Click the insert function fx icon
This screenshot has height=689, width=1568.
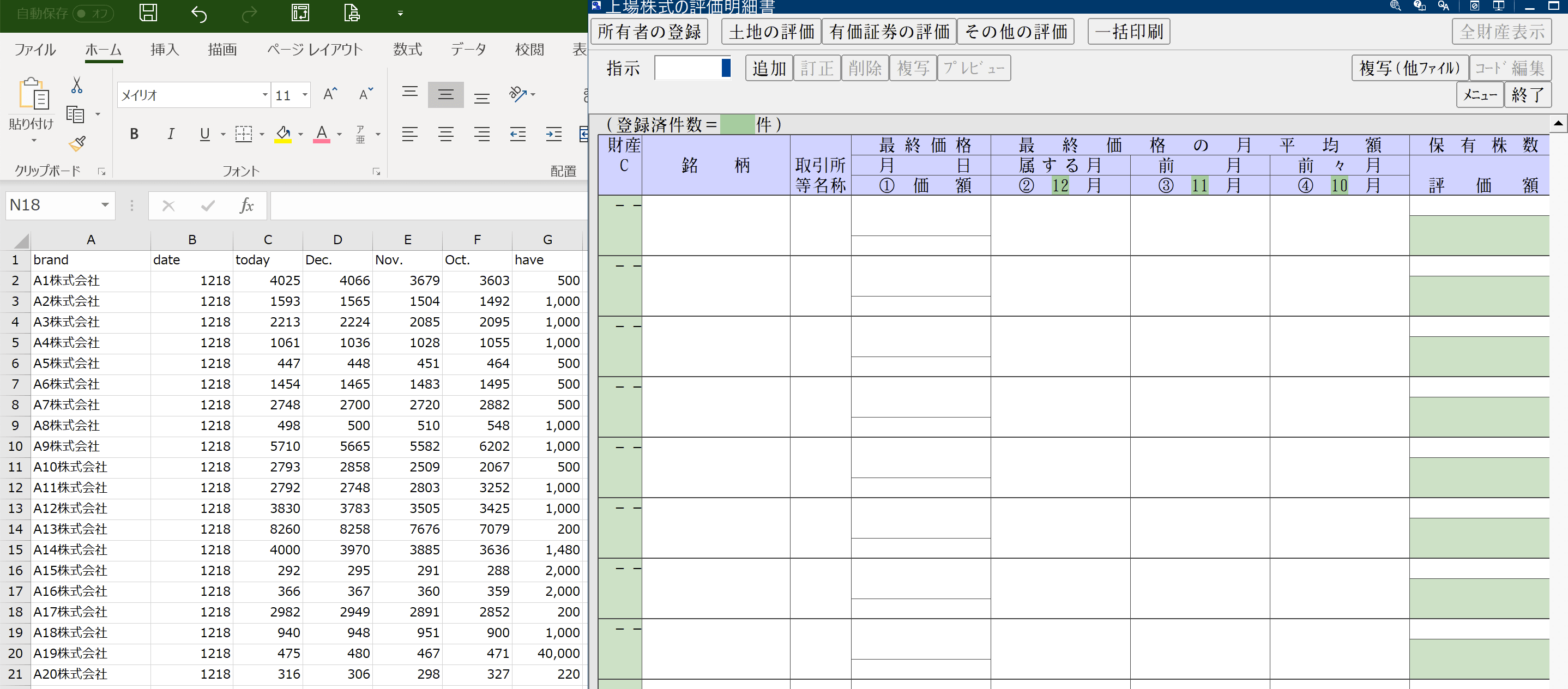click(x=246, y=206)
